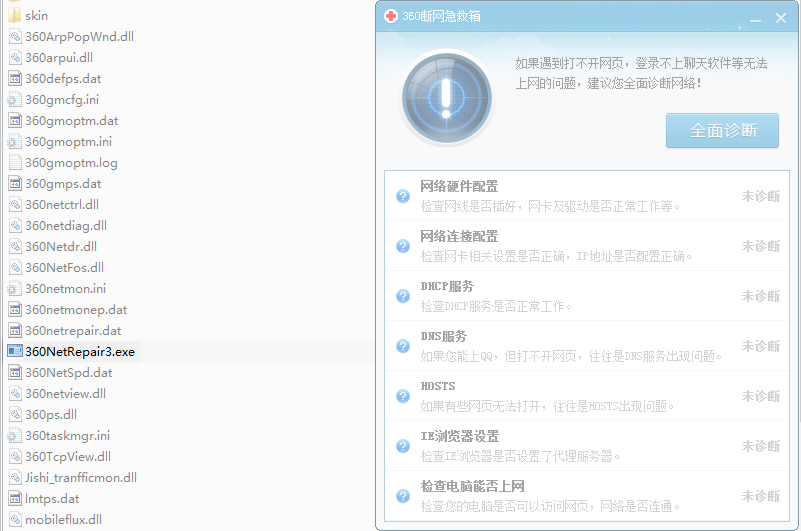Viewport: 801px width, 531px height.
Task: Click the 全面诊断 button
Action: click(722, 131)
